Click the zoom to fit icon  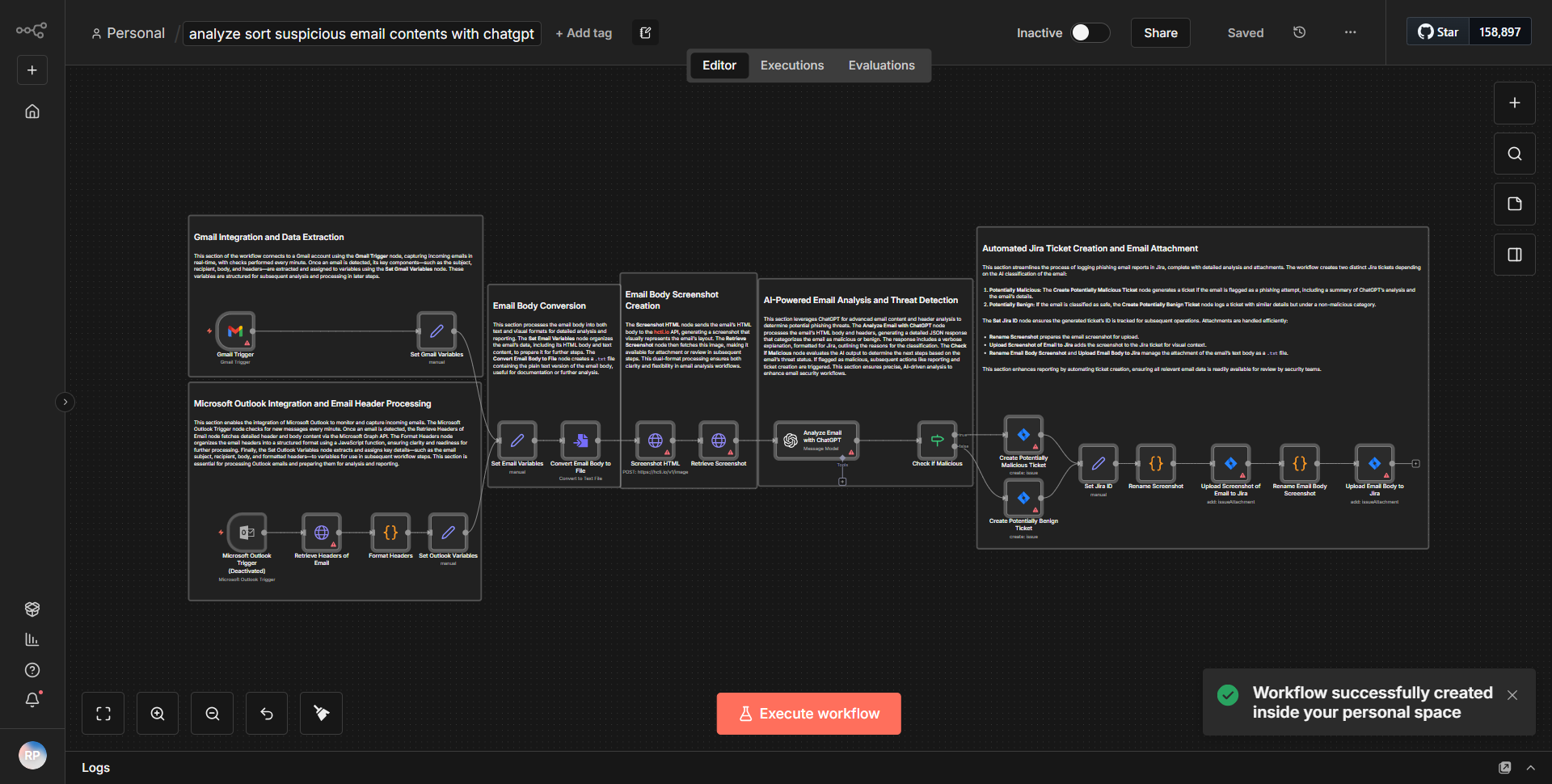click(x=103, y=713)
